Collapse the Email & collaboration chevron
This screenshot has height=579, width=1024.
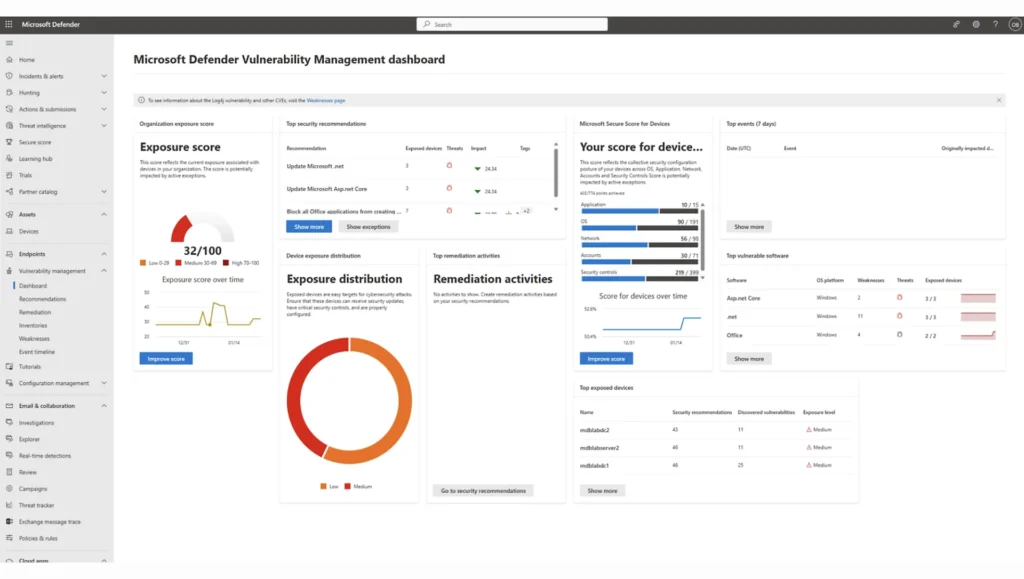104,405
